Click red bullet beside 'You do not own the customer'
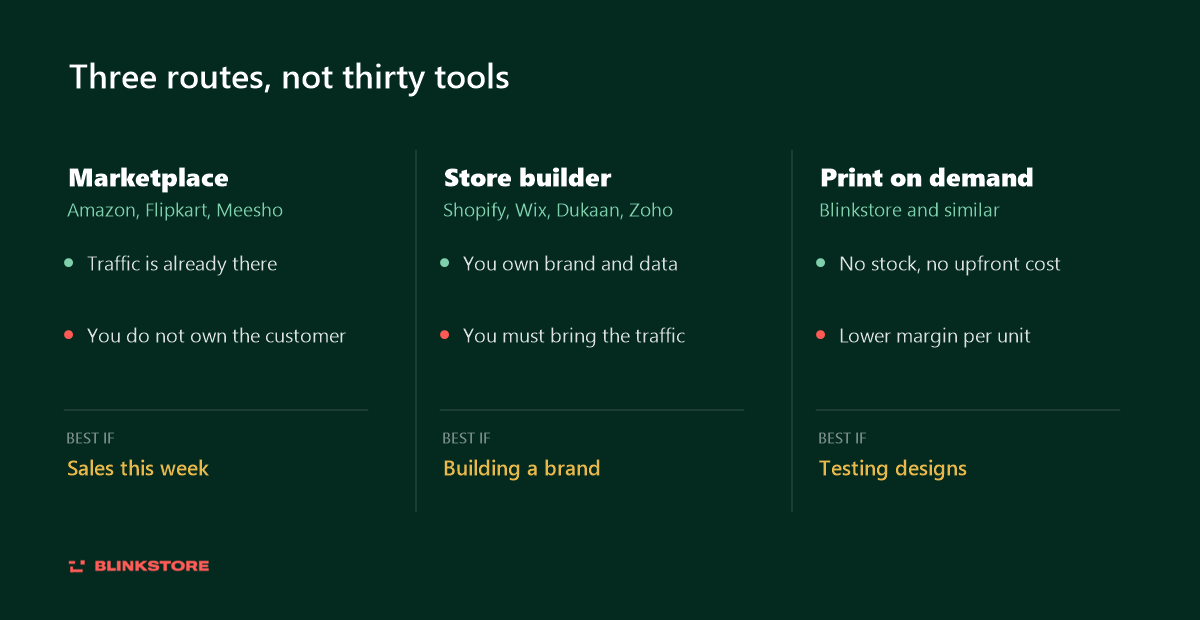This screenshot has width=1200, height=620. pos(69,335)
